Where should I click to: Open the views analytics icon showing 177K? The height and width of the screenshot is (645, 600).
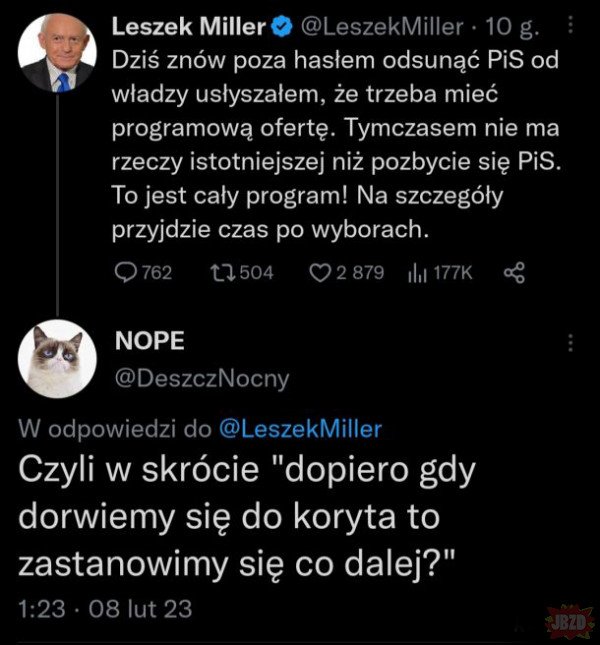417,272
